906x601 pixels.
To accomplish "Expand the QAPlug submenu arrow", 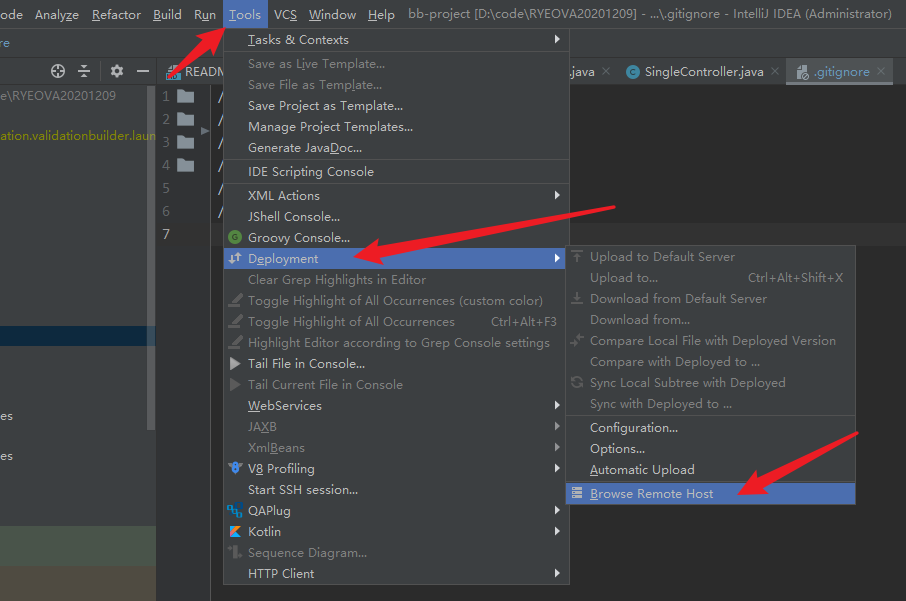I will [557, 510].
